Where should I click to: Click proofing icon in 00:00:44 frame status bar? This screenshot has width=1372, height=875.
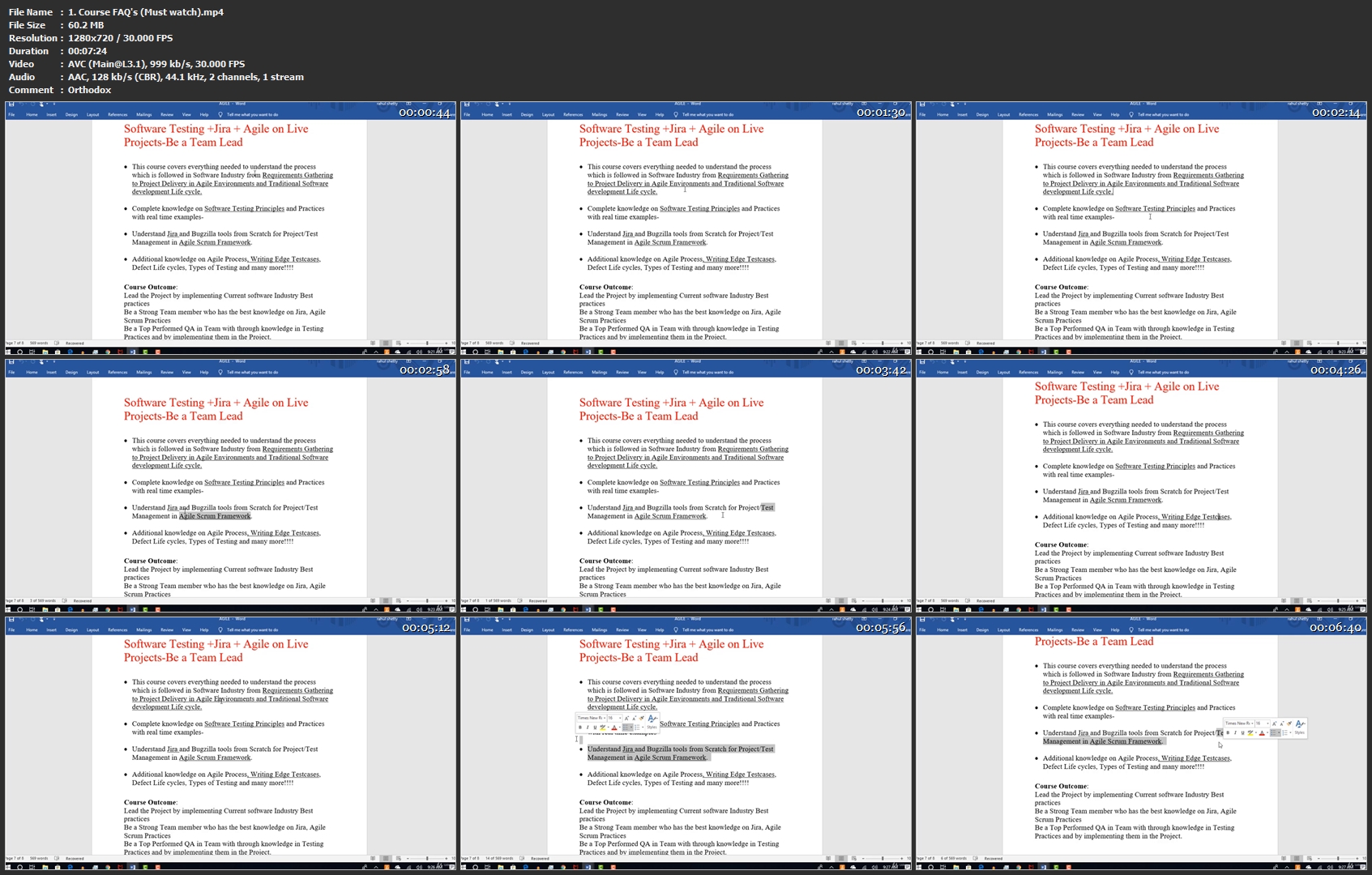(x=57, y=343)
